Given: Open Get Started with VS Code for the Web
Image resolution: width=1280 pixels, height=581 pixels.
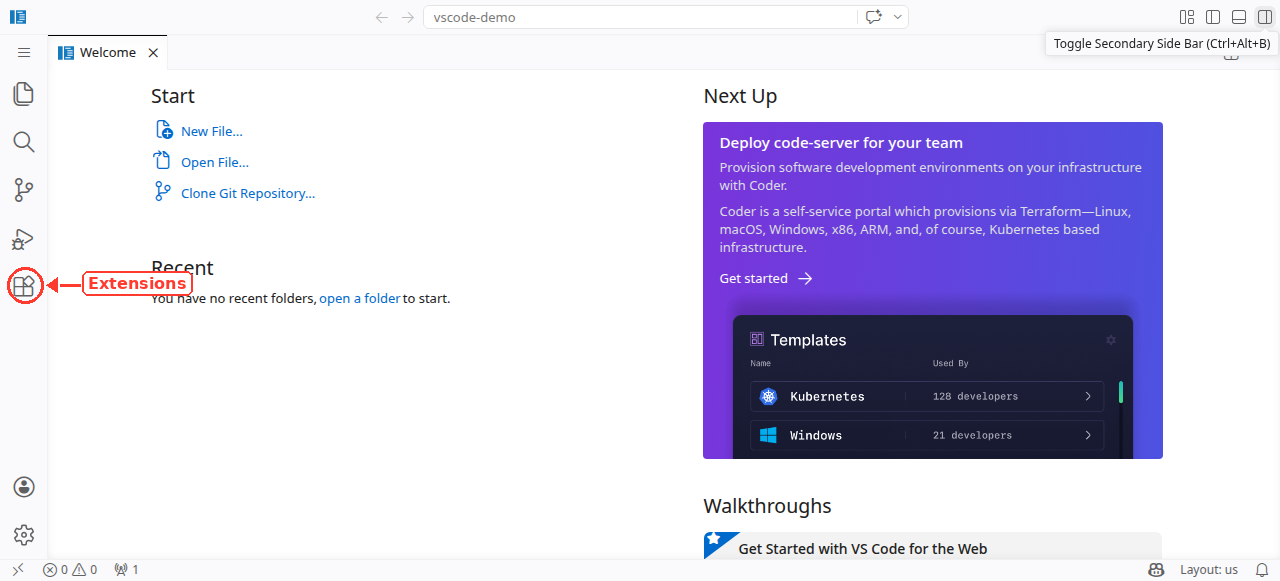Looking at the screenshot, I should pos(932,546).
